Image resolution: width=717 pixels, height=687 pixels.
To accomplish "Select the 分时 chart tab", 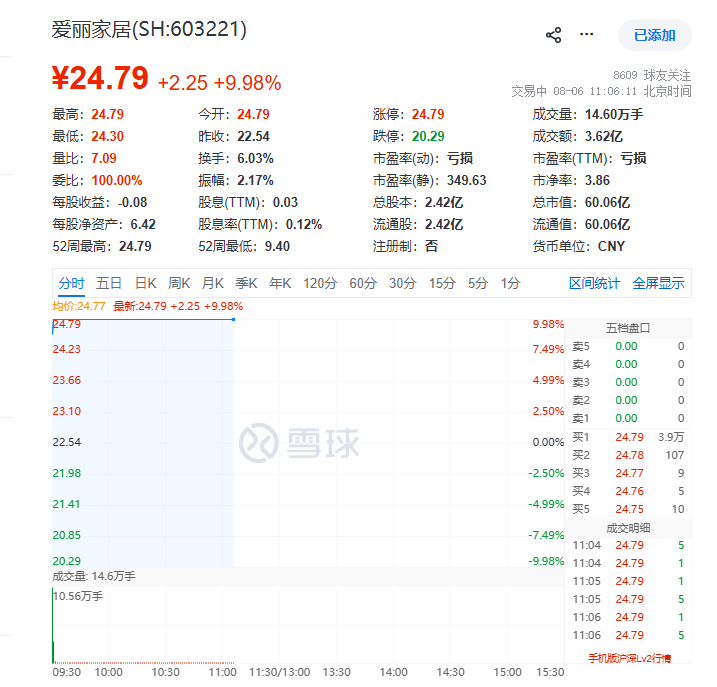I will tap(71, 284).
